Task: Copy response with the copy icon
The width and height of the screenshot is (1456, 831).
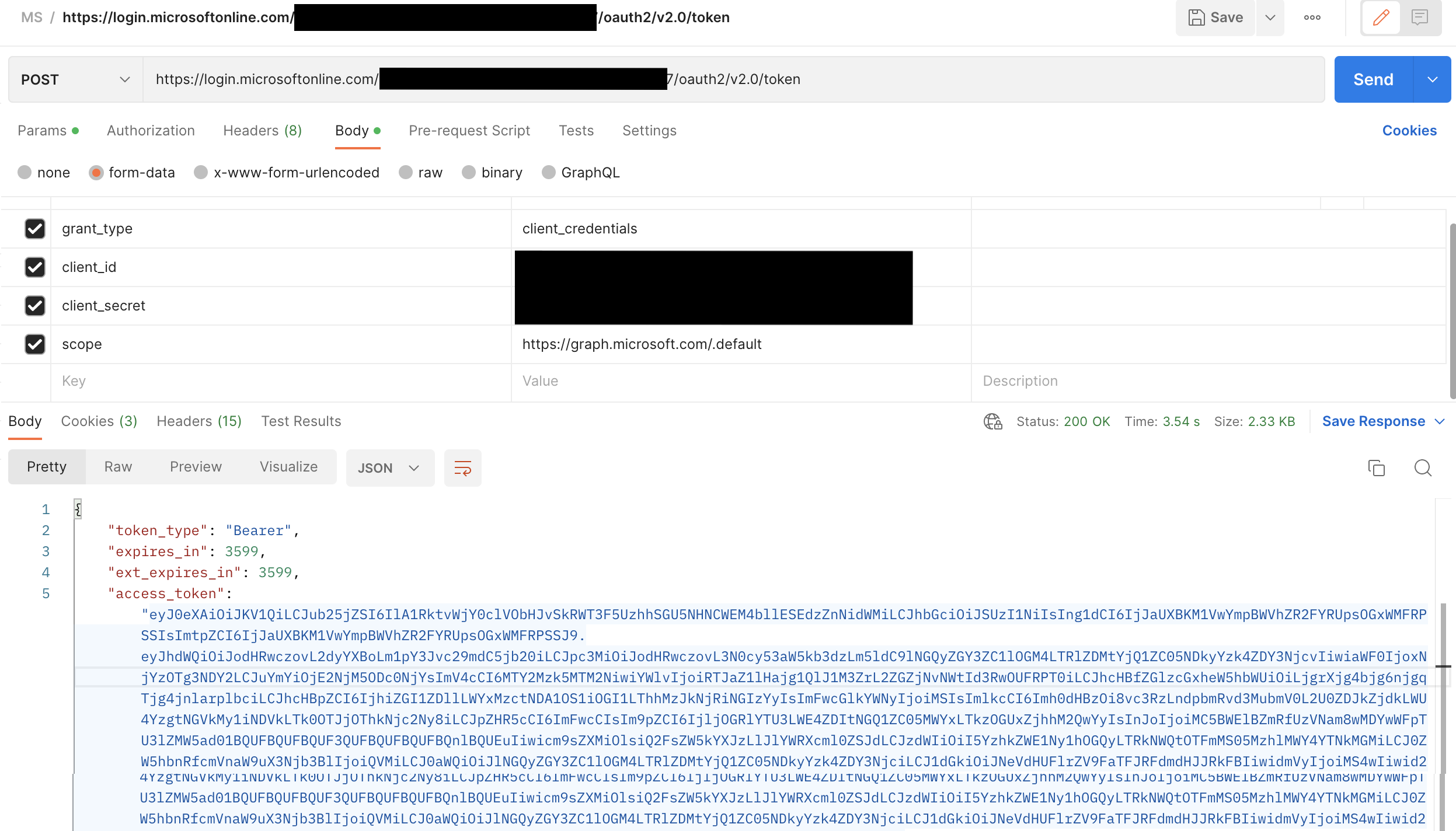Action: (1377, 468)
